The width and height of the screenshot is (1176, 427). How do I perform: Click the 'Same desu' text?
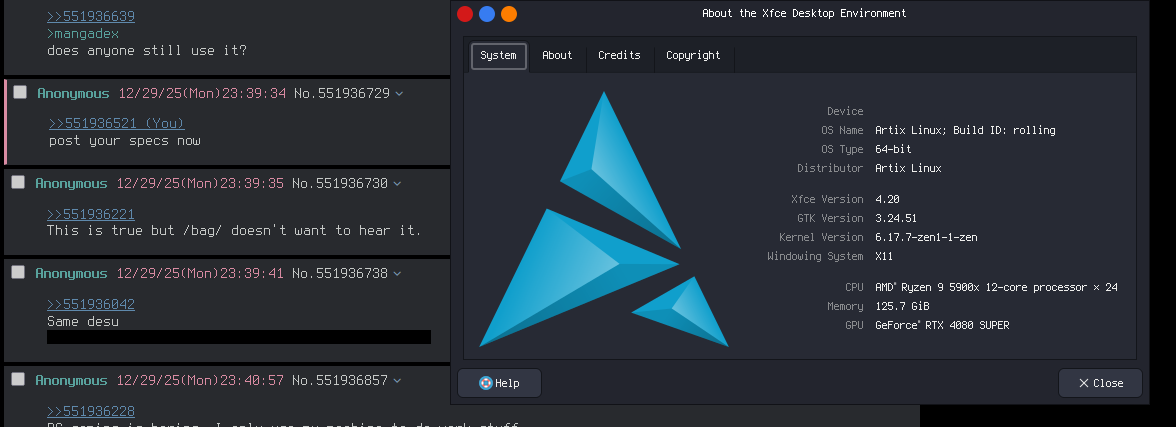[x=82, y=322]
